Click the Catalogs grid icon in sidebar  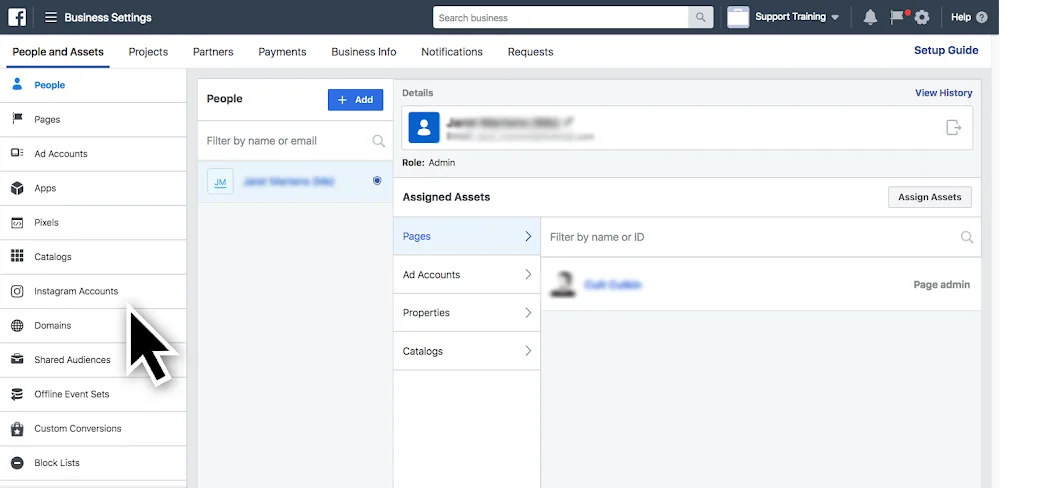click(17, 256)
